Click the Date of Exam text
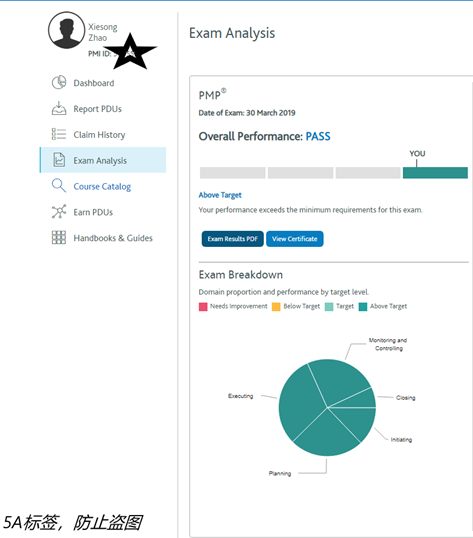Screen dimensions: 473x538 point(247,113)
